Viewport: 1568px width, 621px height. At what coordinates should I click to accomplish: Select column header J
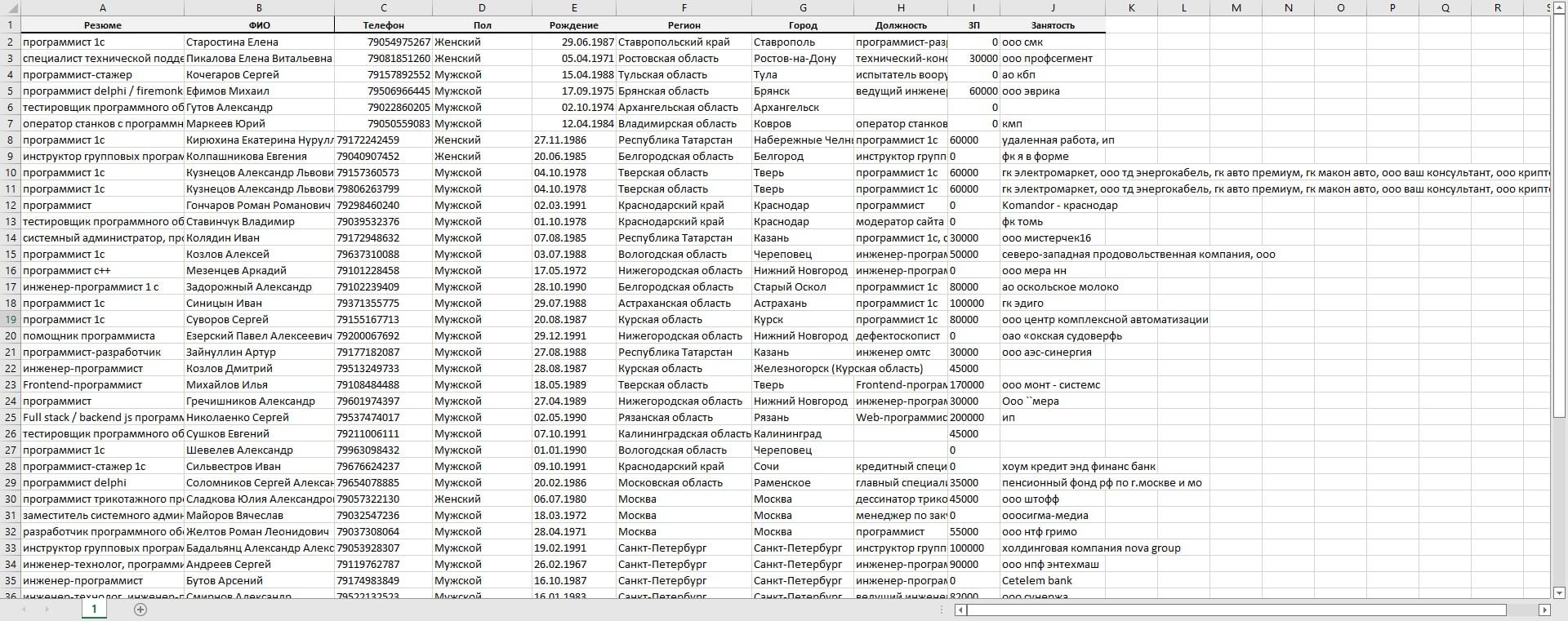1053,8
